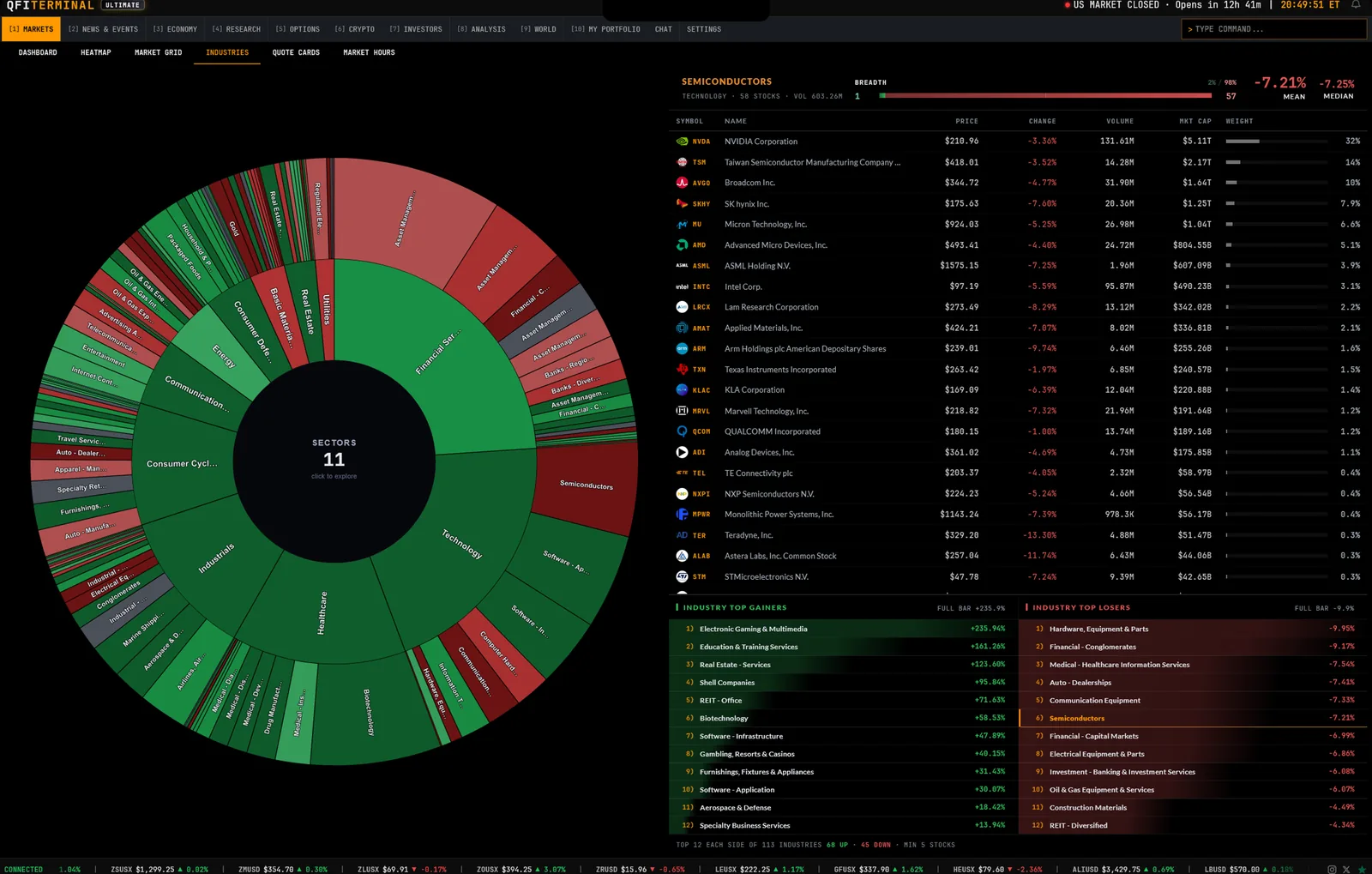The width and height of the screenshot is (1372, 874).
Task: Open the Chat menu item
Action: tap(664, 29)
